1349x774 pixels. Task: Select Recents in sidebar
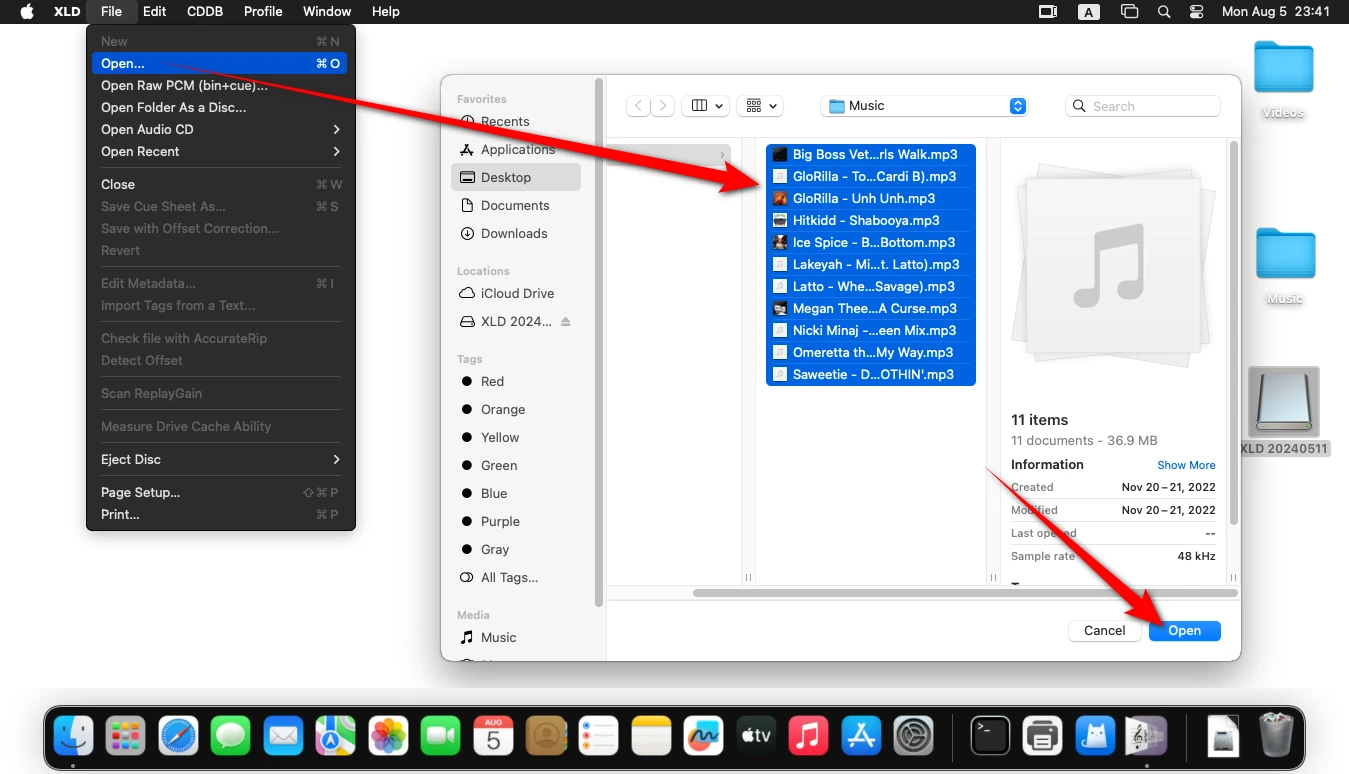click(x=516, y=122)
